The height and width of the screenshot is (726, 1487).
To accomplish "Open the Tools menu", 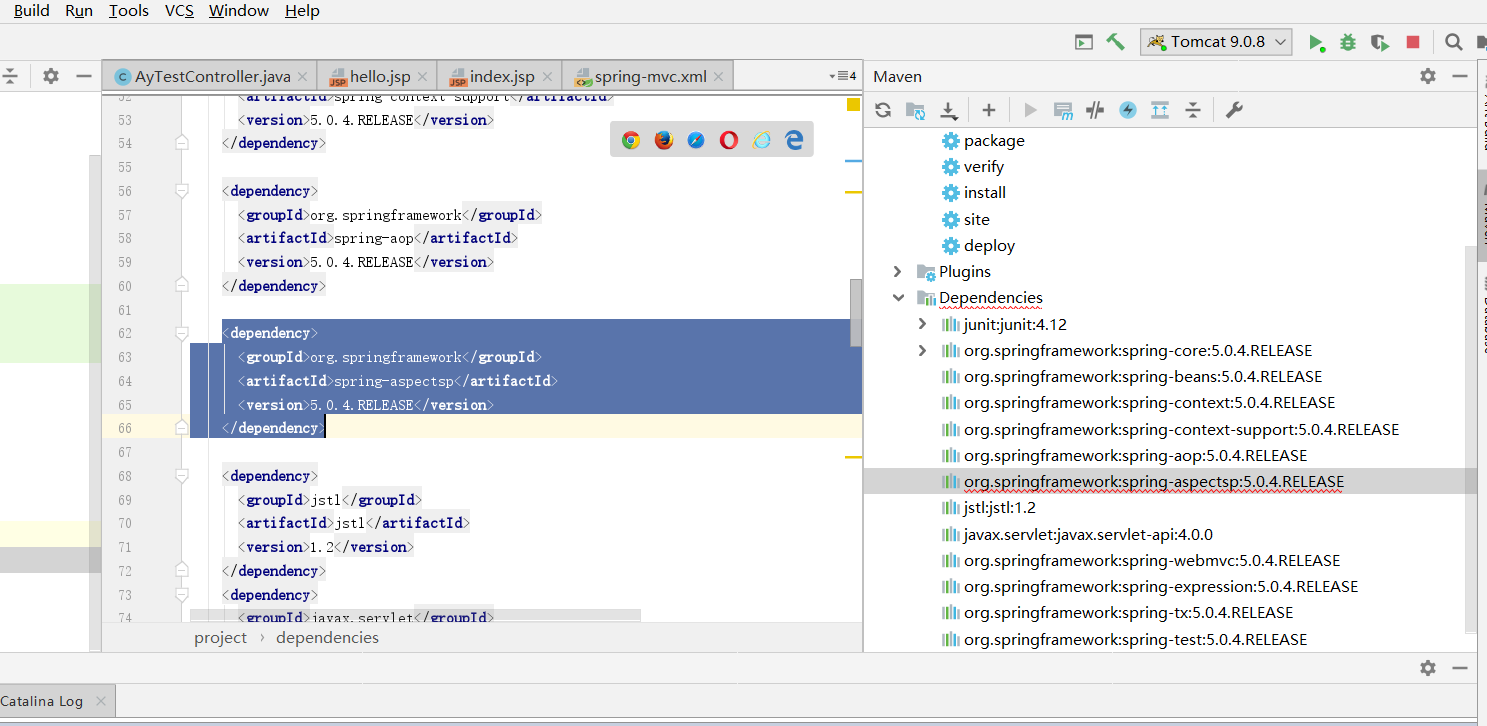I will 128,10.
